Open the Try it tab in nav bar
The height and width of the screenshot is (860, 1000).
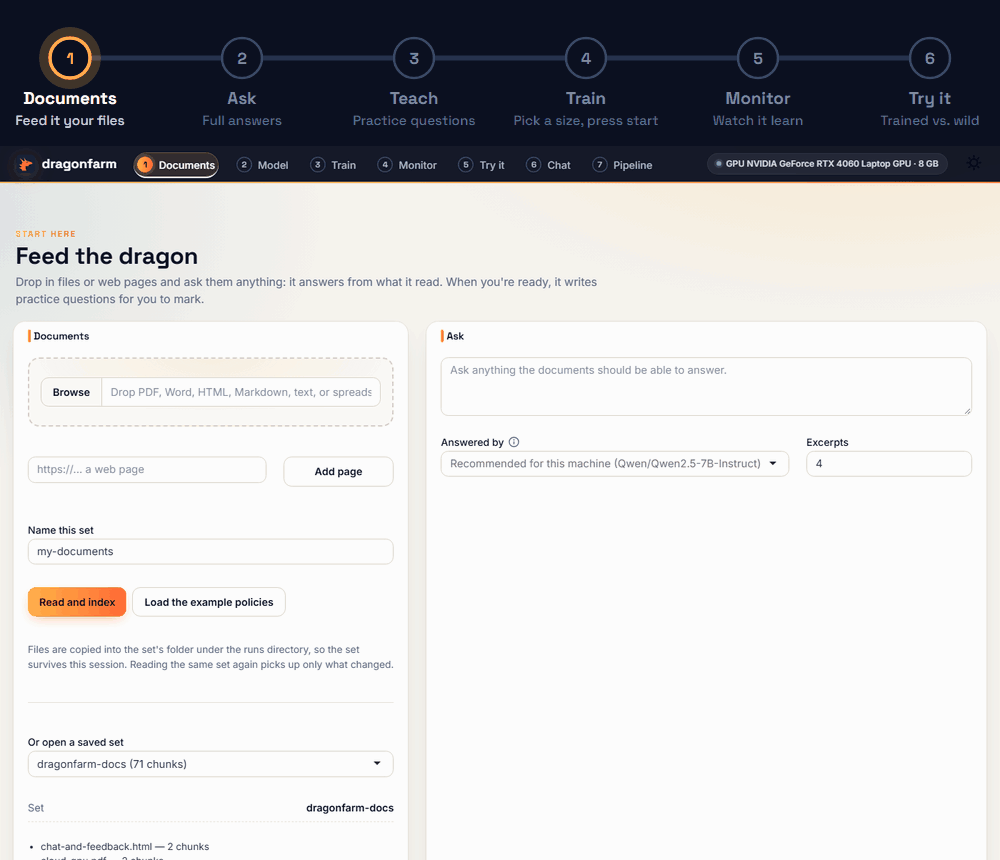482,165
